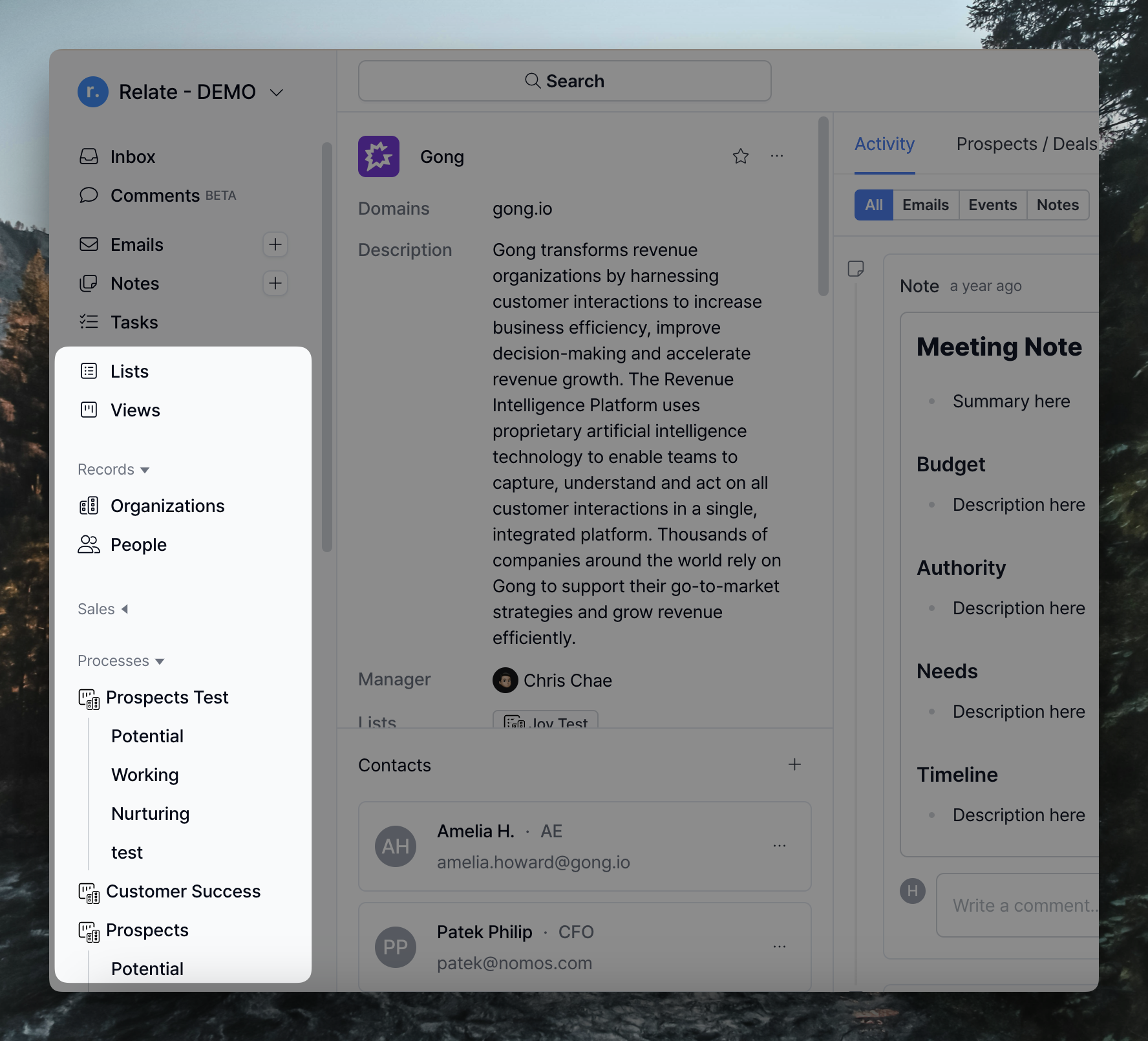Open the Prospects Test process

[x=154, y=697]
